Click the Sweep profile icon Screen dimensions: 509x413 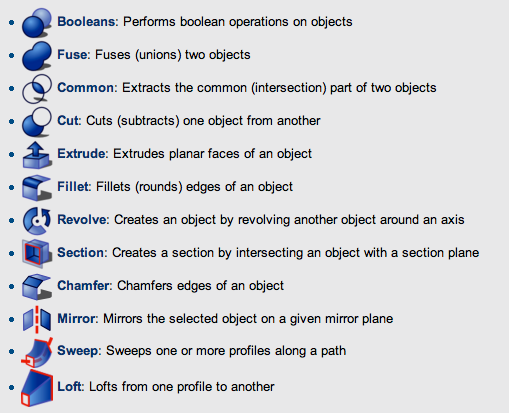click(37, 352)
